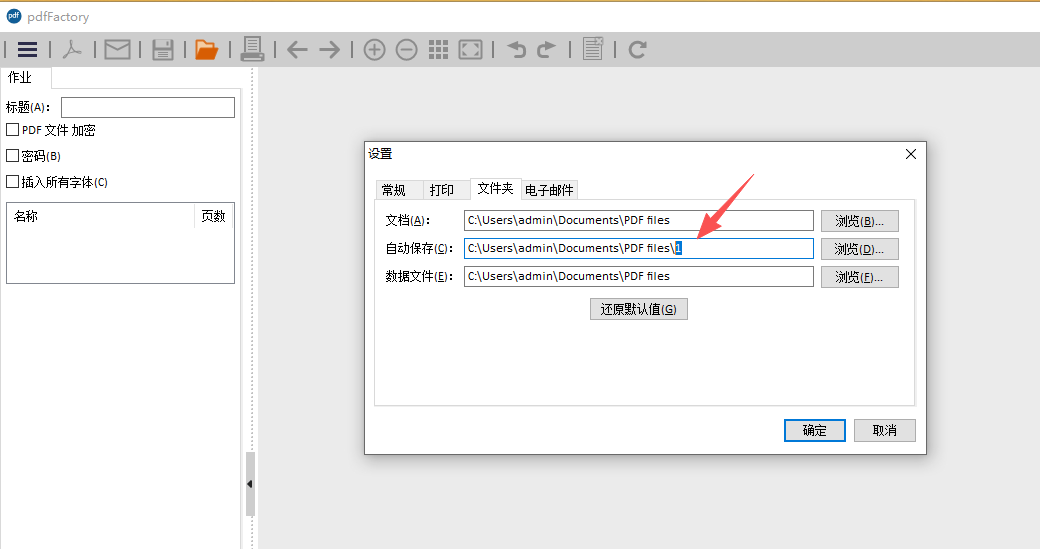Viewport: 1040px width, 549px height.
Task: Click the envelope email icon
Action: point(117,49)
